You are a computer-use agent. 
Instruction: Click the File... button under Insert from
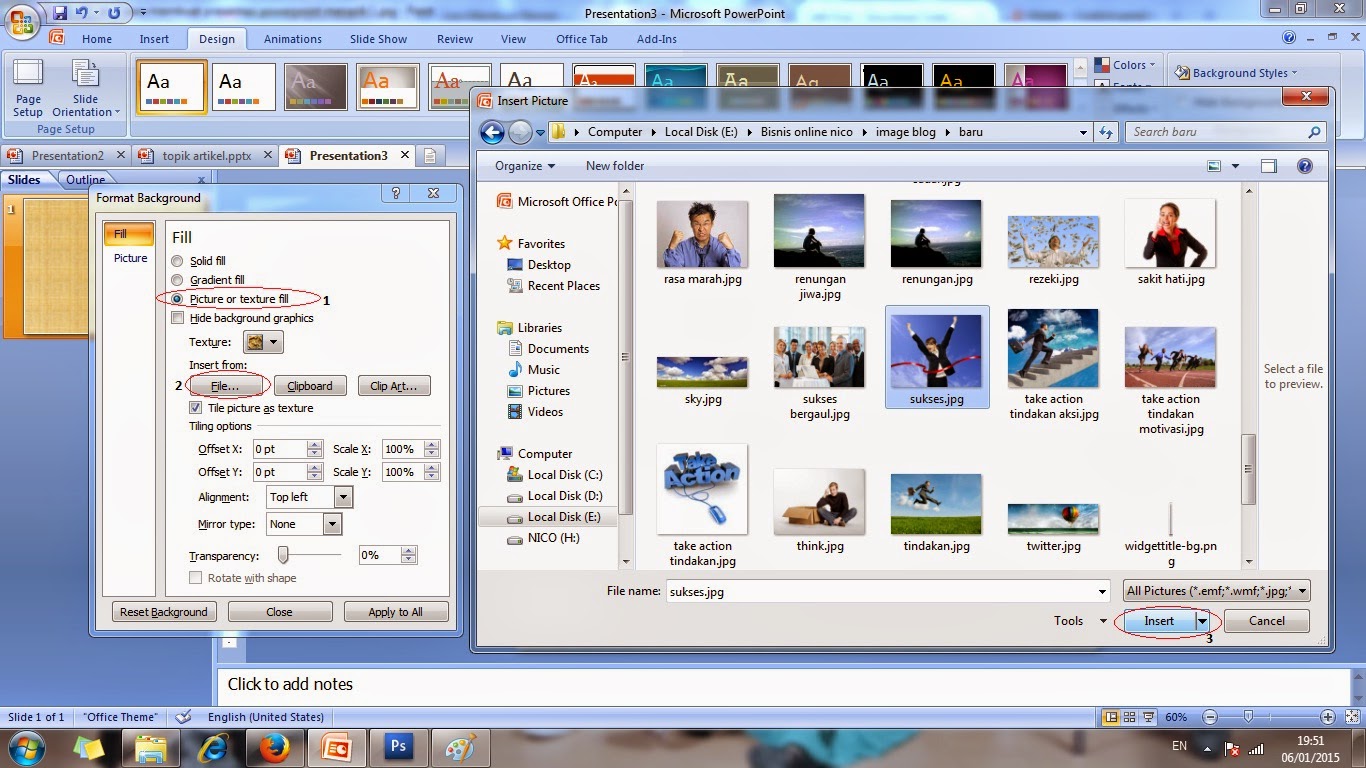[225, 386]
